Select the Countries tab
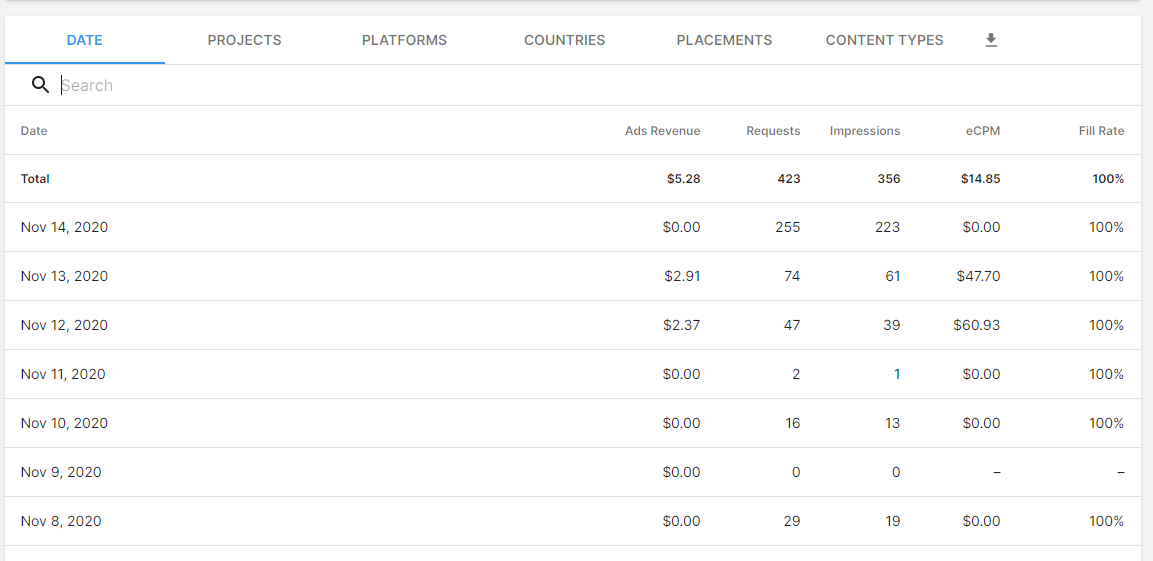 (564, 40)
